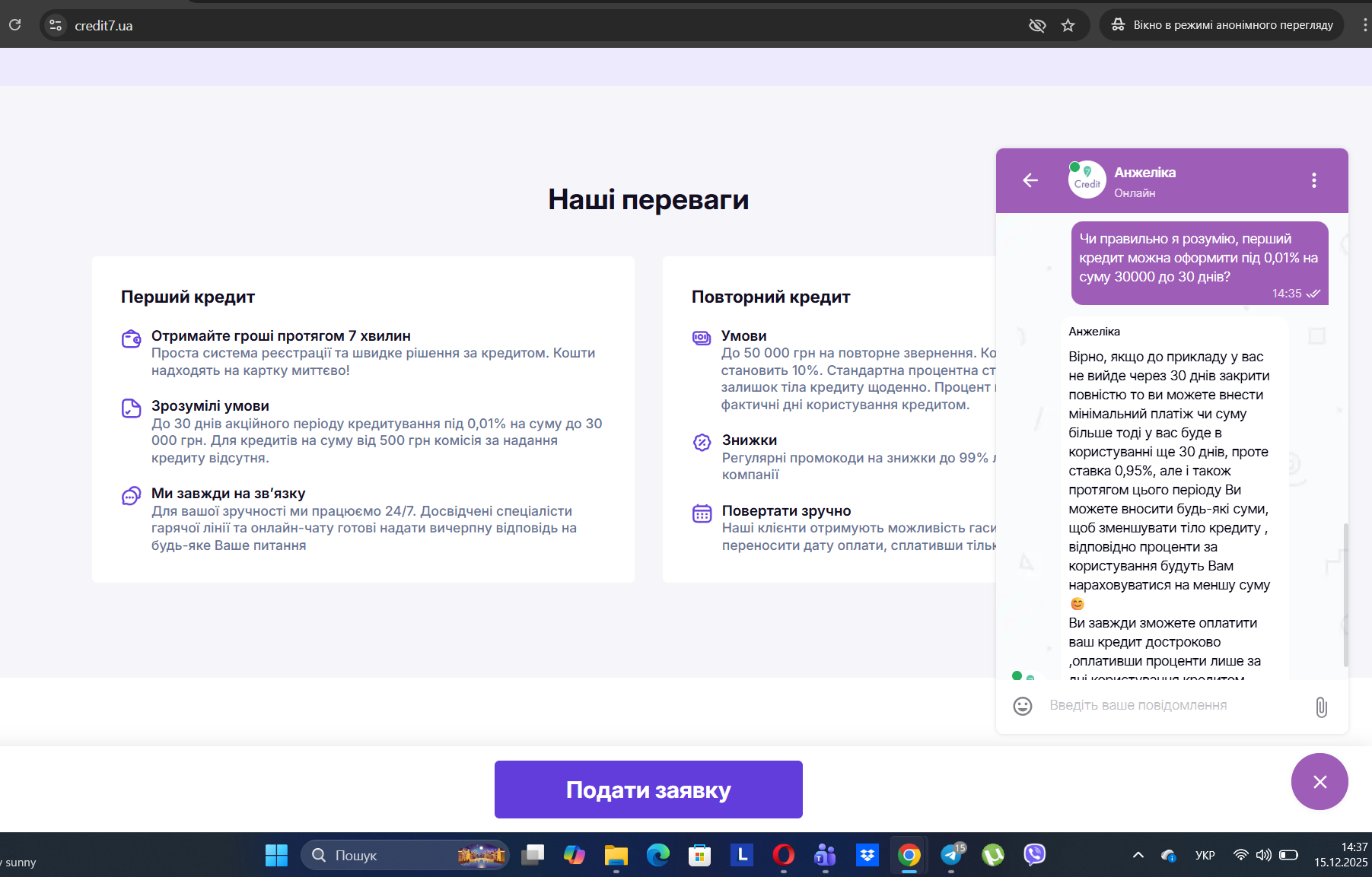Open the blue 'L' app on taskbar
This screenshot has width=1372, height=877.
[x=742, y=855]
